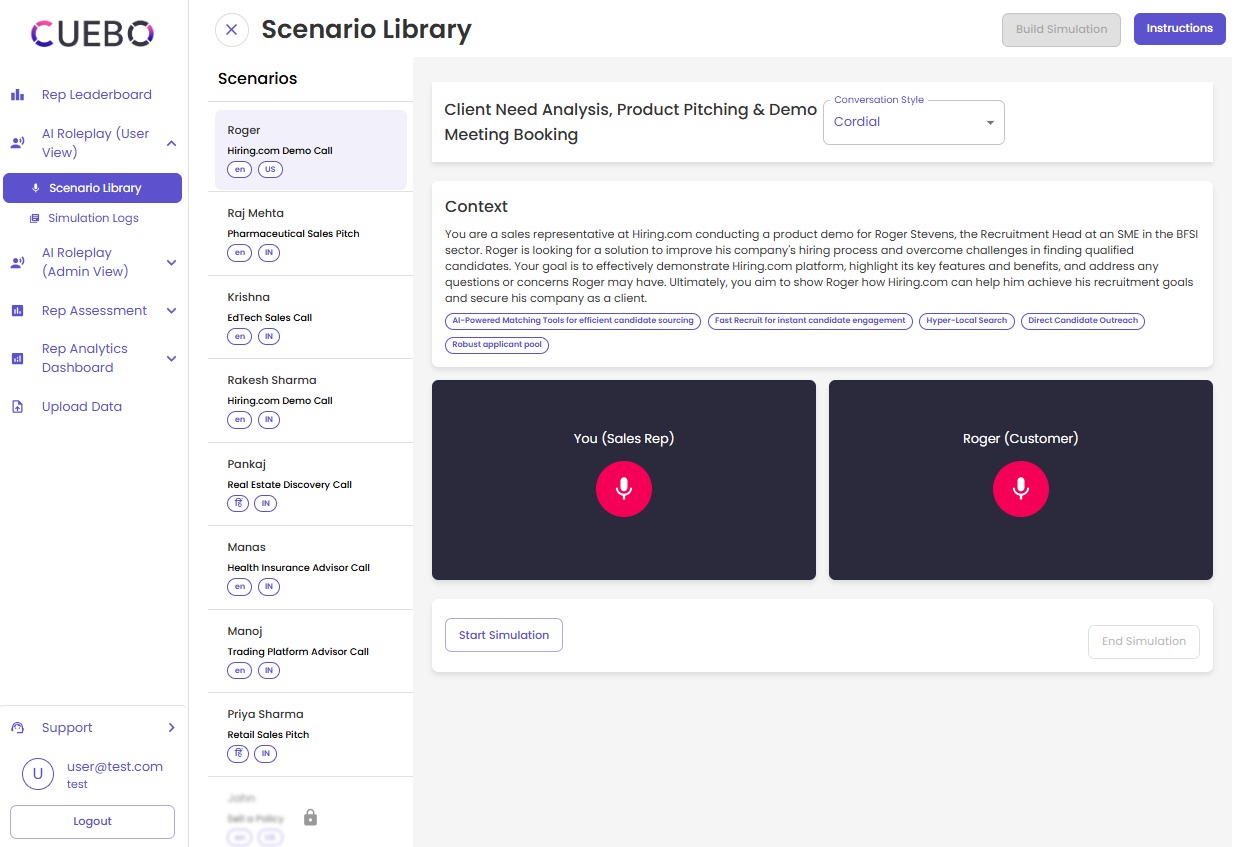Open the Support menu item
The height and width of the screenshot is (847, 1258).
pos(93,728)
